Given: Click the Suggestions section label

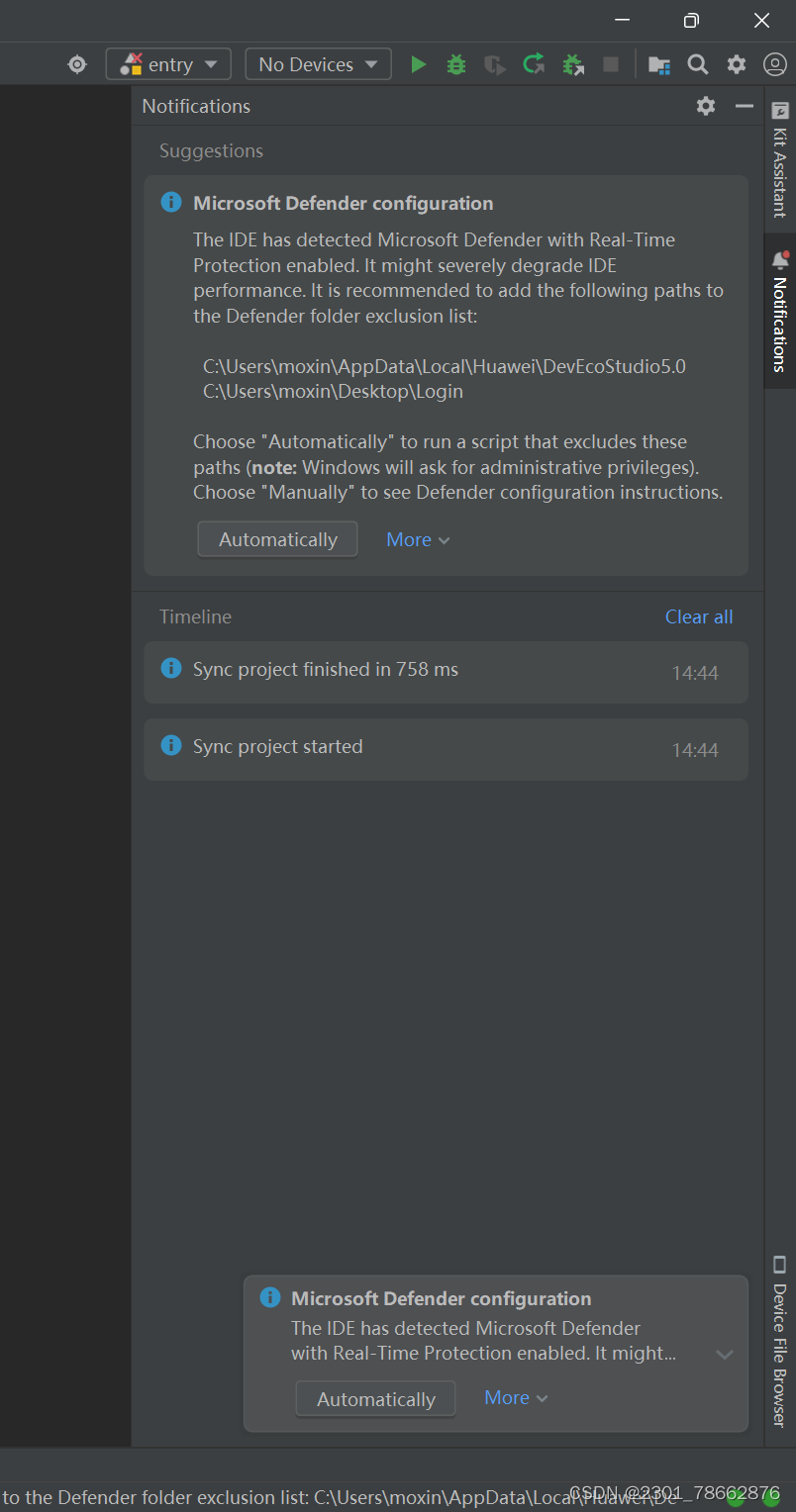Looking at the screenshot, I should coord(211,150).
